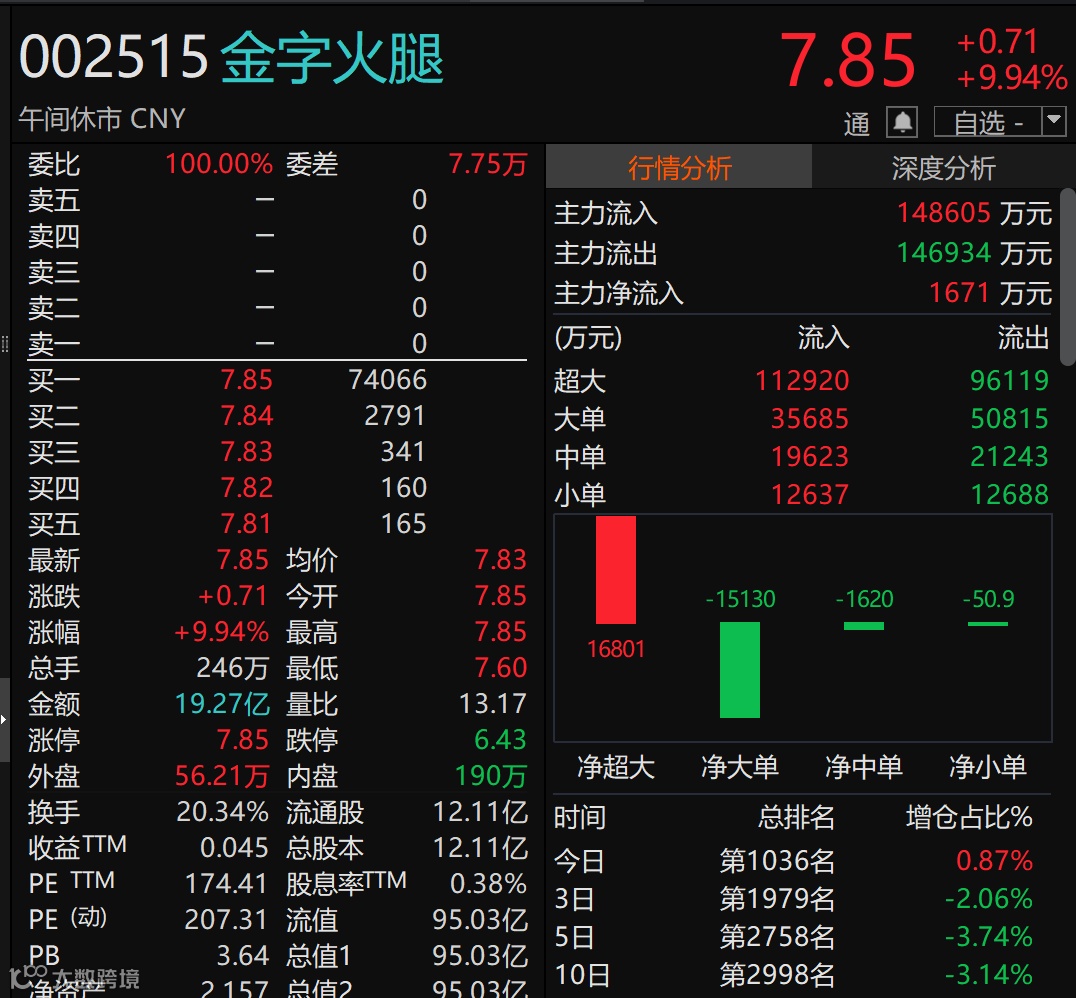Image resolution: width=1076 pixels, height=998 pixels.
Task: Click 5日 增仓占比 -3.74%
Action: tap(988, 937)
